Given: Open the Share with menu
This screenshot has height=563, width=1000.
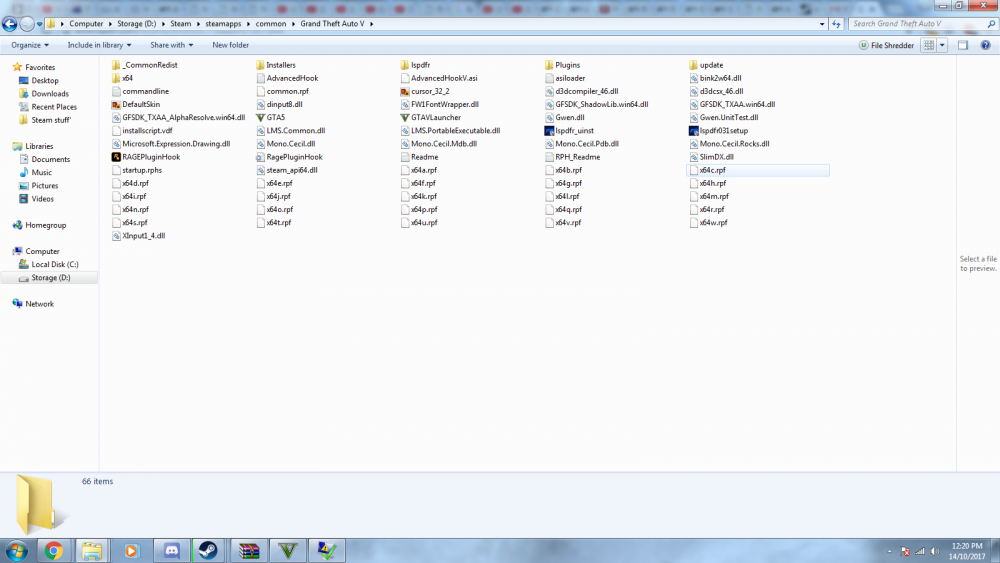Looking at the screenshot, I should pos(171,45).
